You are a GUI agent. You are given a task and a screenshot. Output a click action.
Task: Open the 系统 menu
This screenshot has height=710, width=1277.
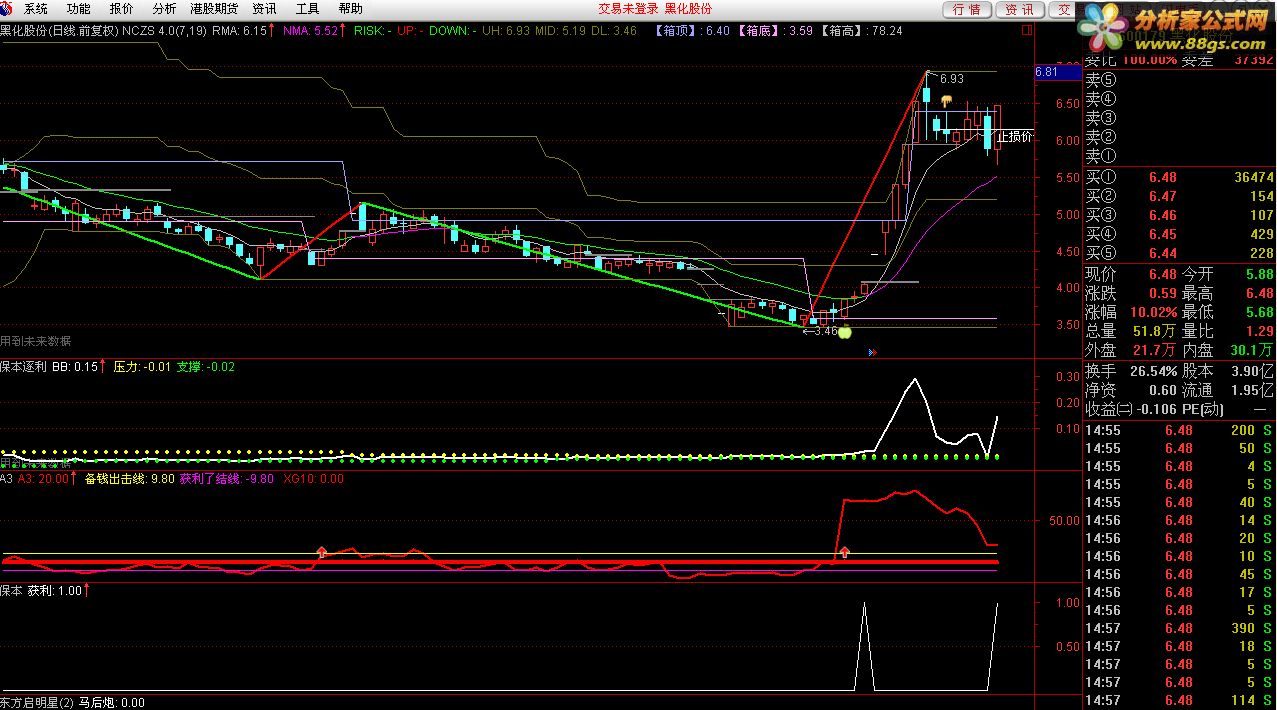point(36,8)
